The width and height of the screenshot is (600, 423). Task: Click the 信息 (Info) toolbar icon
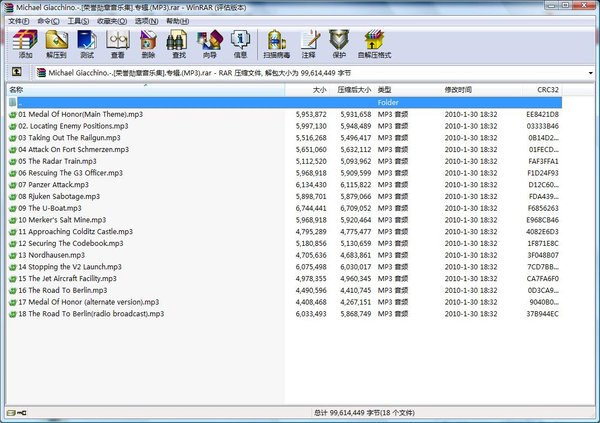point(240,44)
